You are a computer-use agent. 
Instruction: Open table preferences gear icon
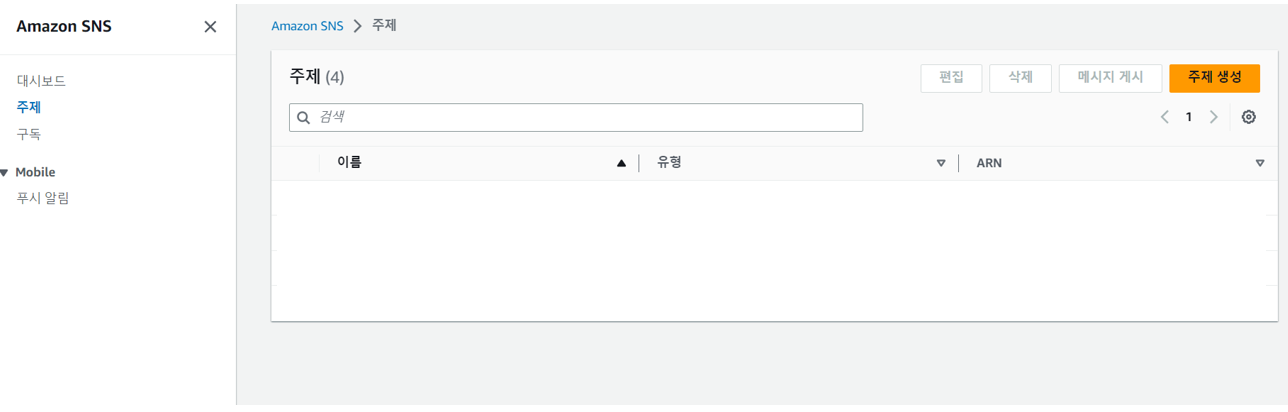(1248, 117)
